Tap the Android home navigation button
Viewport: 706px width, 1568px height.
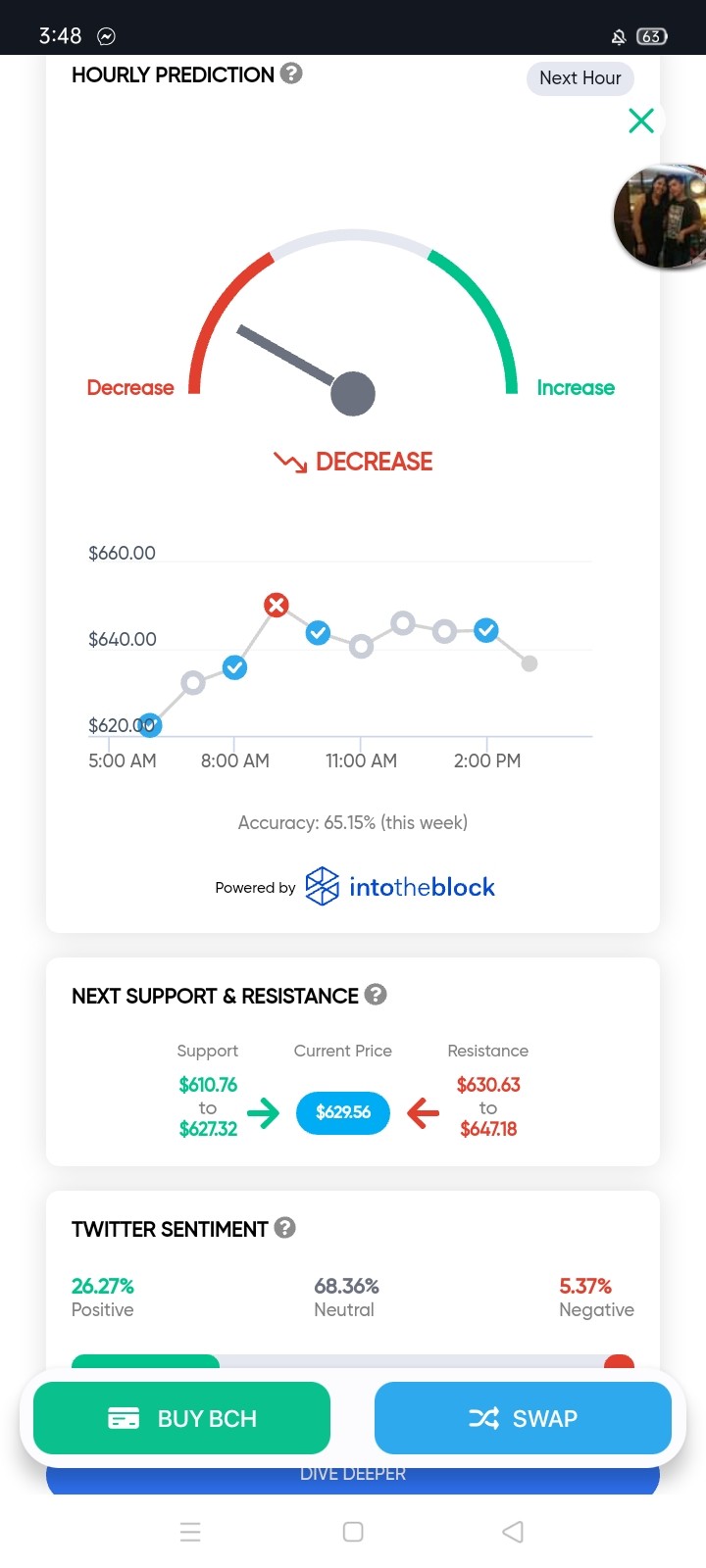(x=353, y=1532)
